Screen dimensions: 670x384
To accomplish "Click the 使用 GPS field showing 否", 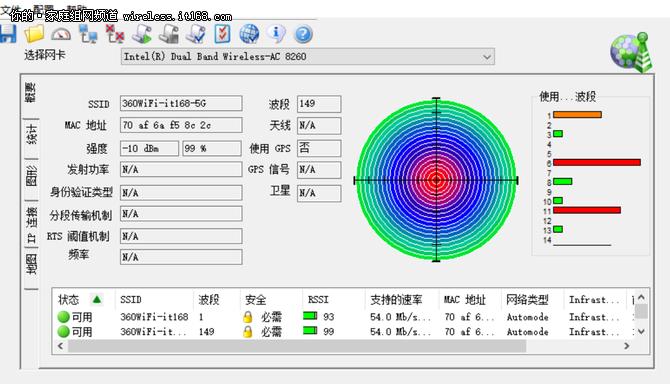I will pyautogui.click(x=319, y=148).
